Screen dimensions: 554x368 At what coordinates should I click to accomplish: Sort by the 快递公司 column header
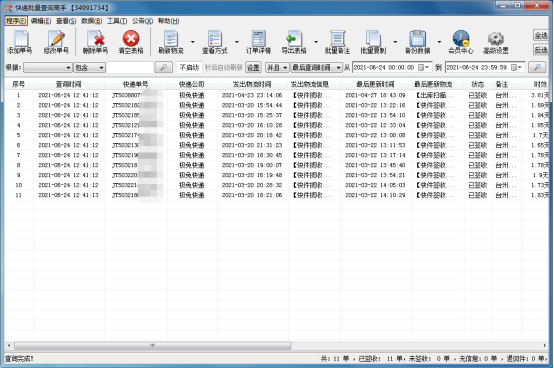click(192, 84)
